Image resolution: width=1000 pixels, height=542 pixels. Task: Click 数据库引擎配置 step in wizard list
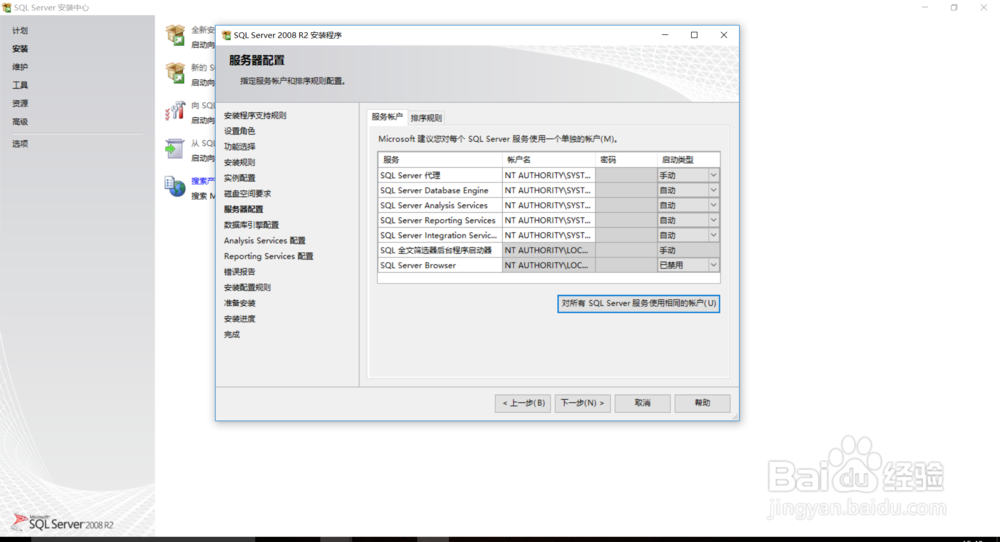pyautogui.click(x=251, y=224)
